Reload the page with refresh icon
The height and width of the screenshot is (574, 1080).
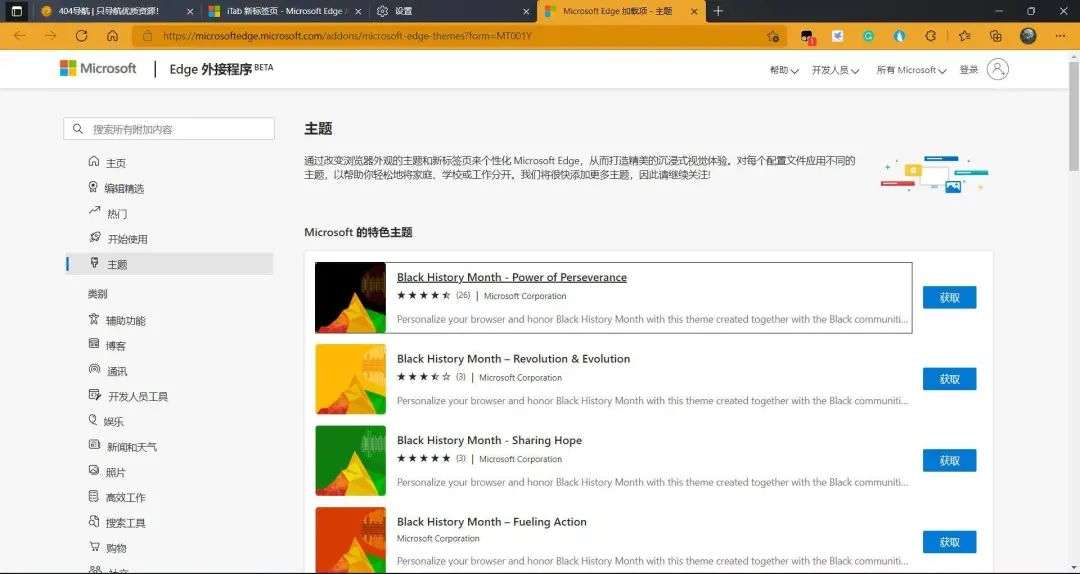coord(81,36)
